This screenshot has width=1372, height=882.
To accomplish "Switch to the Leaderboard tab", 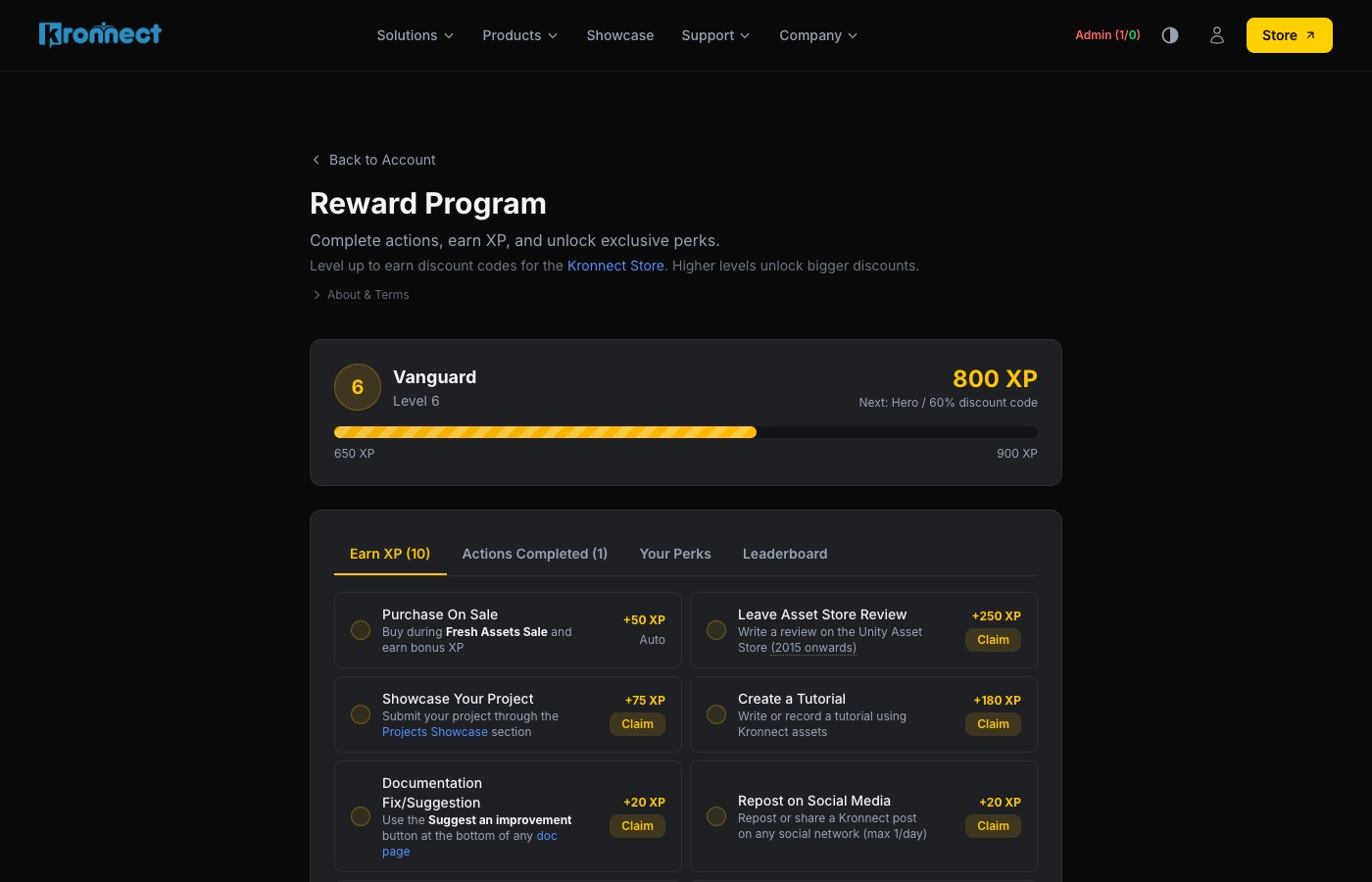I will click(x=785, y=554).
